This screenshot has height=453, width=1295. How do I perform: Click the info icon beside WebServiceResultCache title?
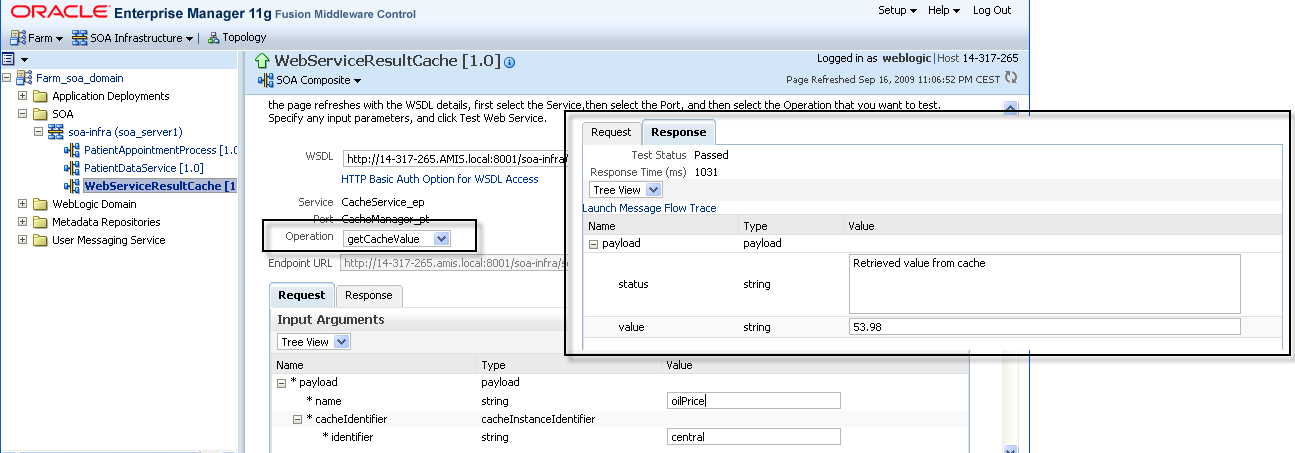click(510, 62)
